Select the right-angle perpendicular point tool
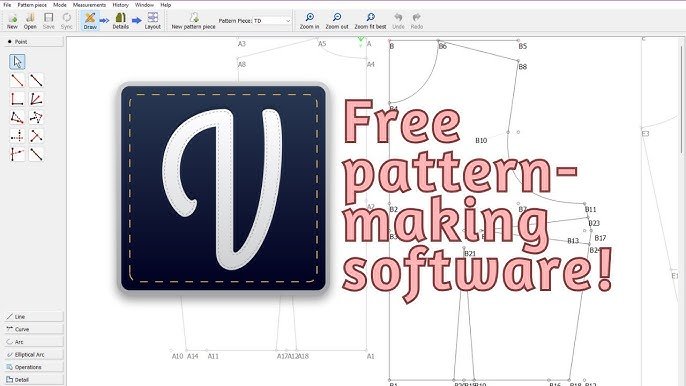The width and height of the screenshot is (686, 386). [x=17, y=99]
